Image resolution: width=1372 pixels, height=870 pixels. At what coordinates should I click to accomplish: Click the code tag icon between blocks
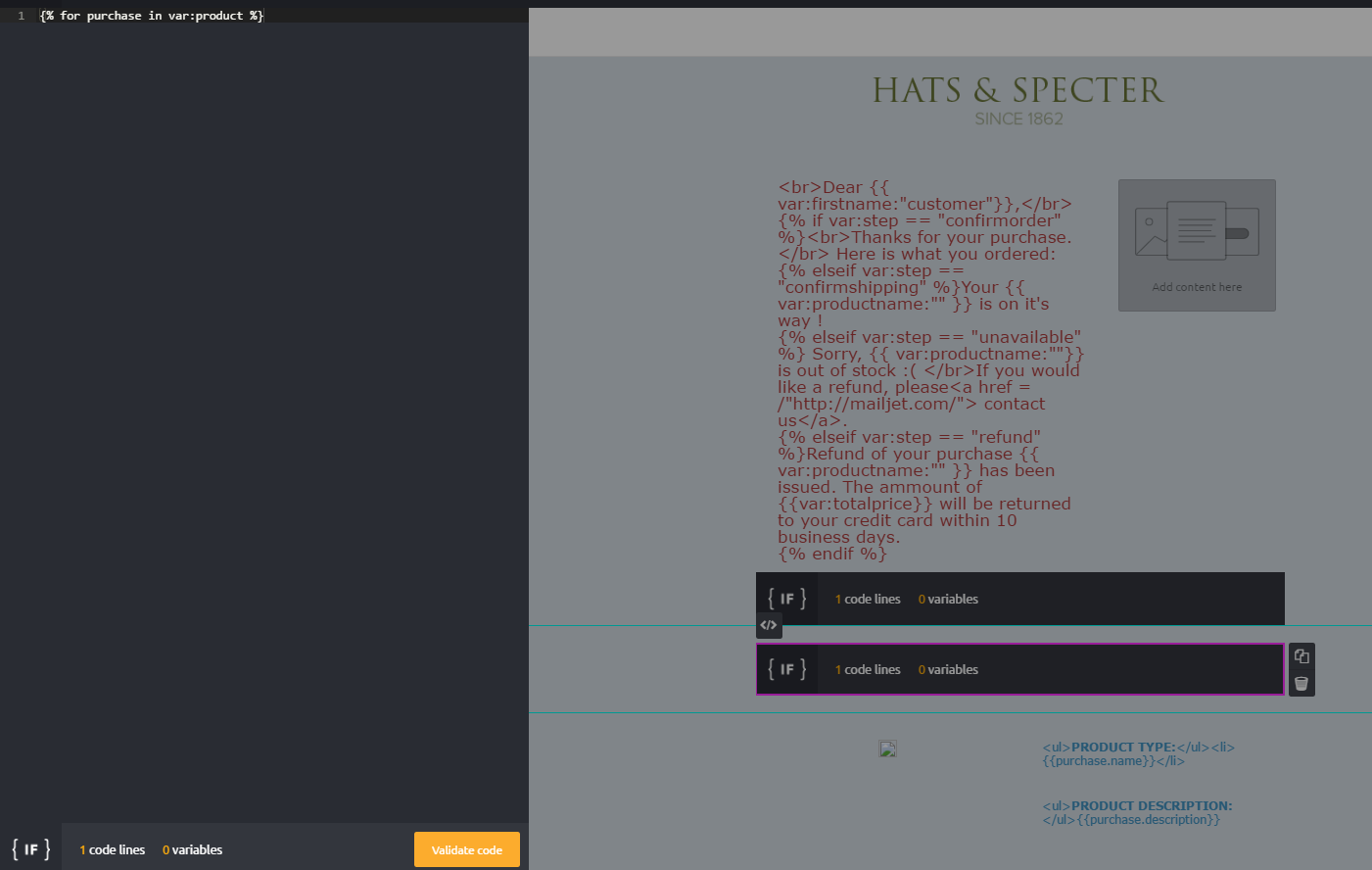769,625
